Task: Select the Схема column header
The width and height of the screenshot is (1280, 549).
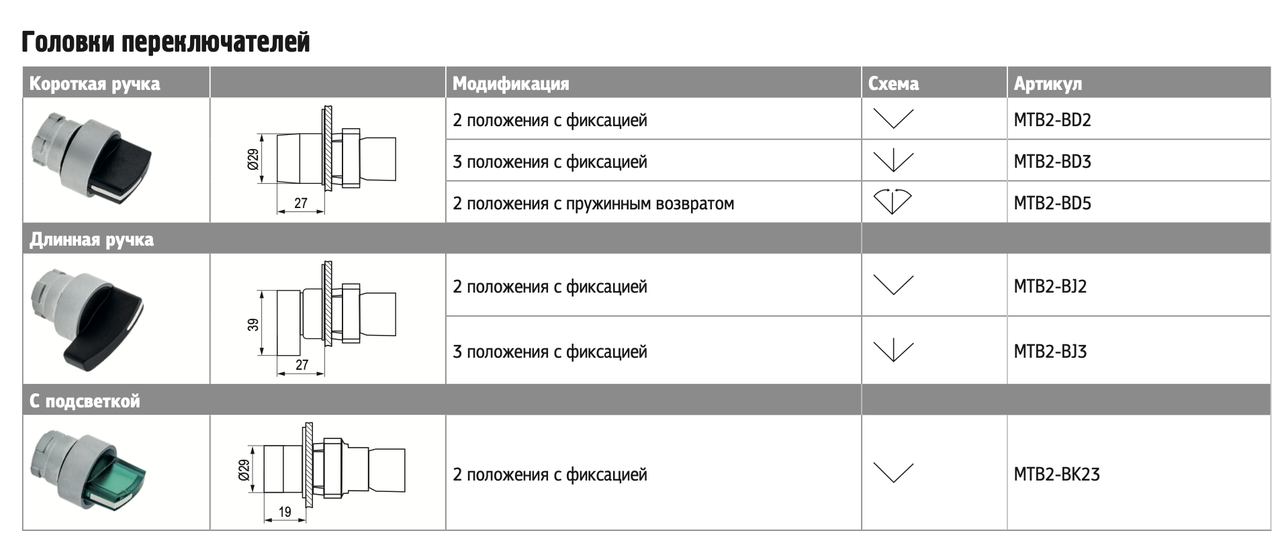Action: tap(893, 84)
